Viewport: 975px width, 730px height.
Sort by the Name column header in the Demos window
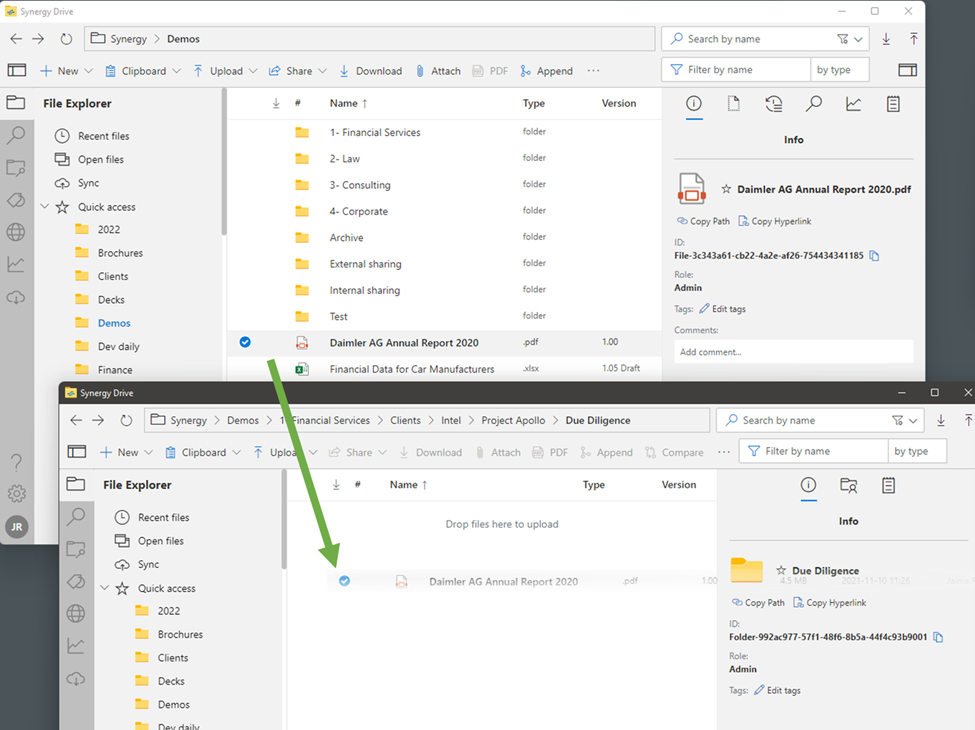[x=348, y=103]
